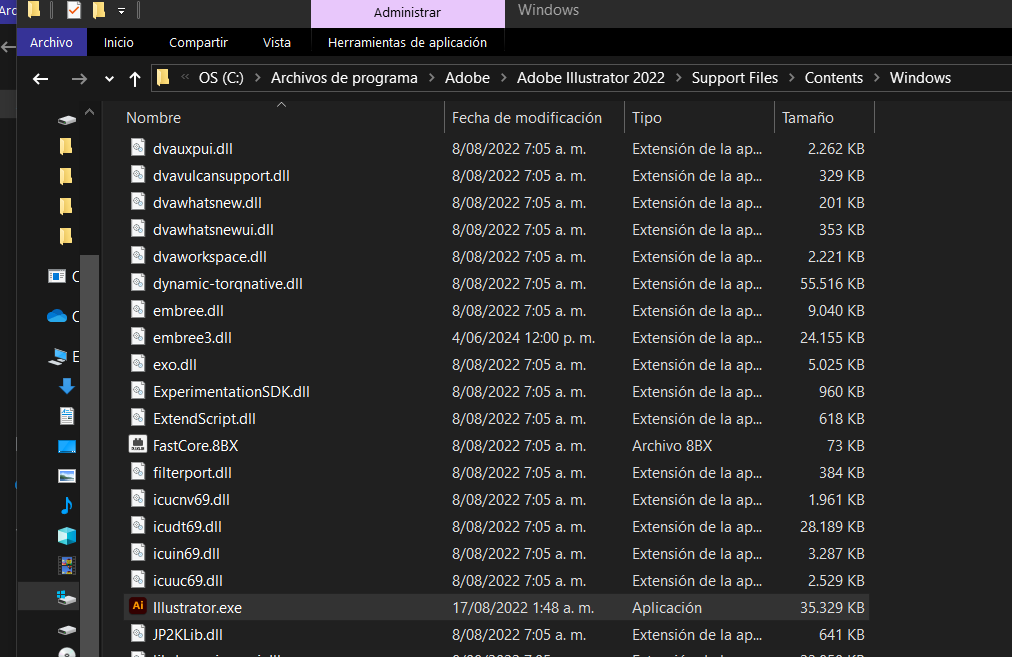Image resolution: width=1012 pixels, height=657 pixels.
Task: Select file filterport.dll
Action: pyautogui.click(x=192, y=472)
